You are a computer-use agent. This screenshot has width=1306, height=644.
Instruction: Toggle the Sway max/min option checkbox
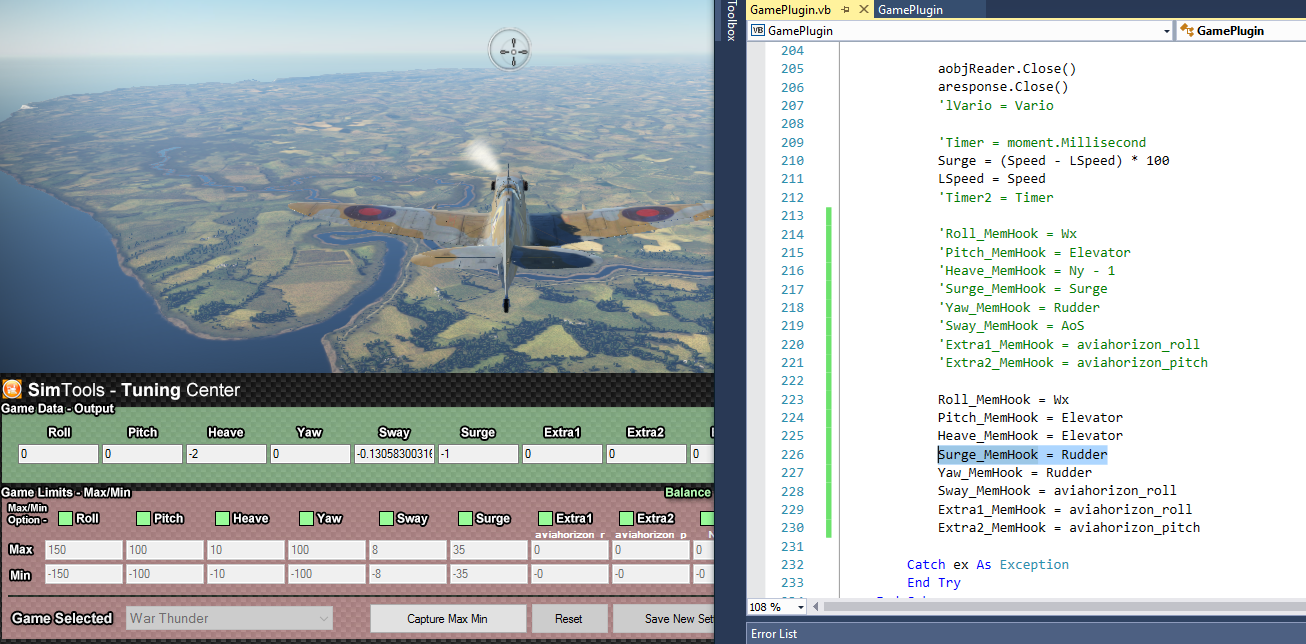pos(386,518)
